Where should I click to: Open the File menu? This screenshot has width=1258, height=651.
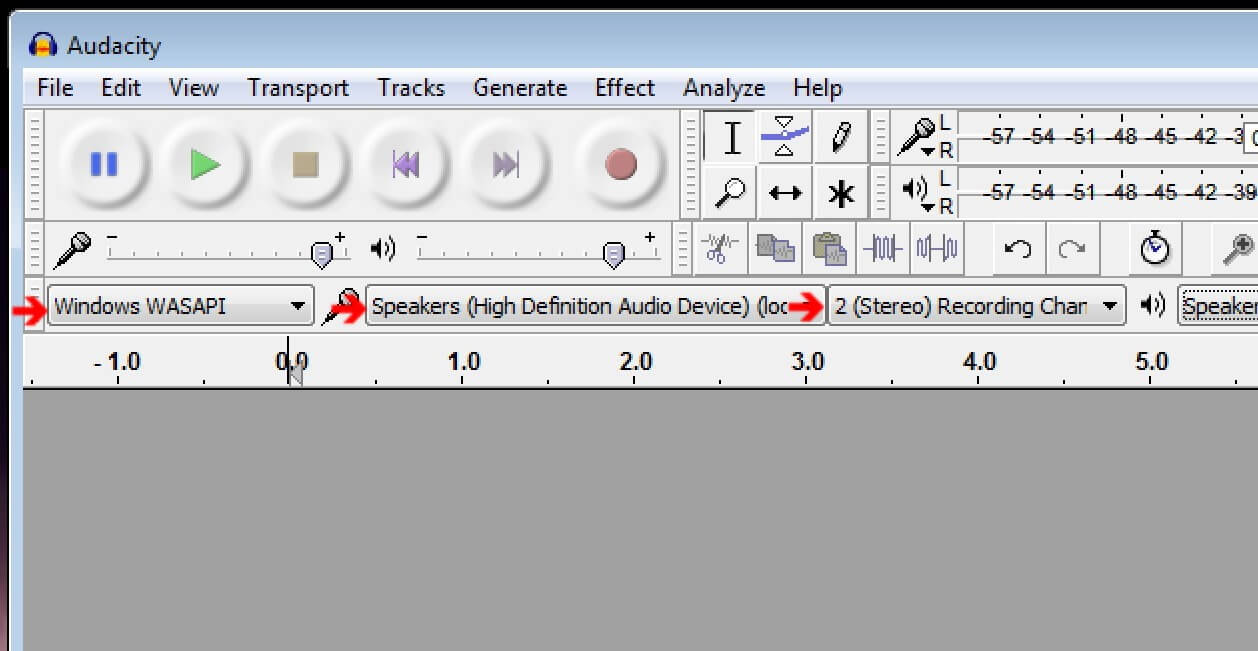[x=55, y=88]
